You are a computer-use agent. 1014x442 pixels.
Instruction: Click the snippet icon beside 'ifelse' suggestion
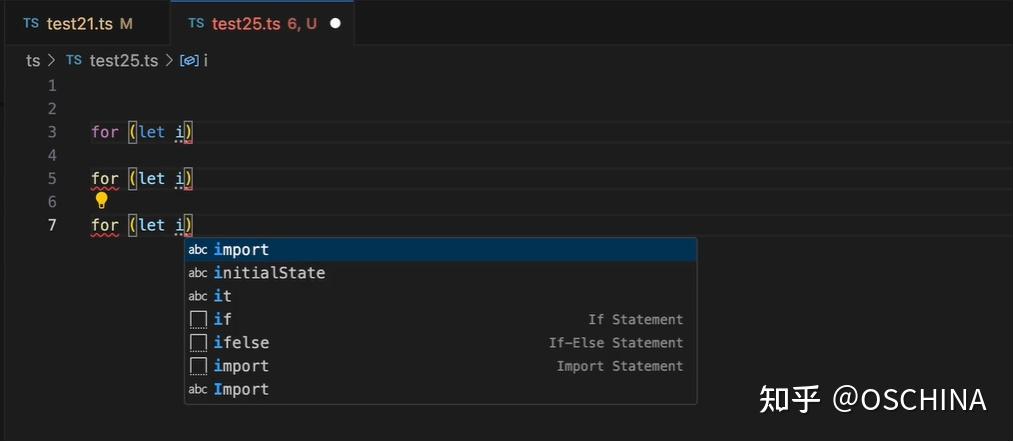tap(198, 343)
